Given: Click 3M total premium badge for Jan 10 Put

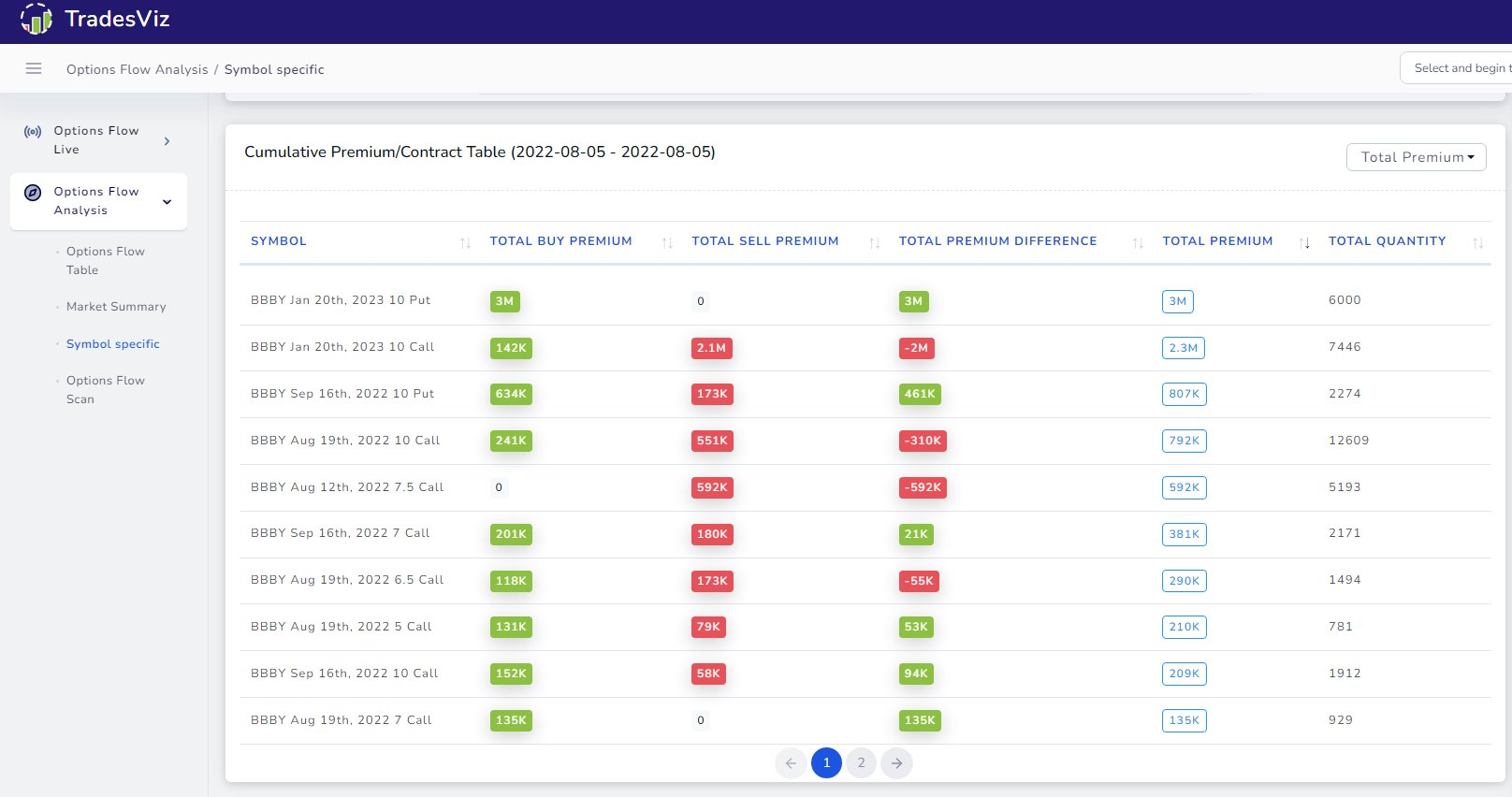Looking at the screenshot, I should point(1178,301).
